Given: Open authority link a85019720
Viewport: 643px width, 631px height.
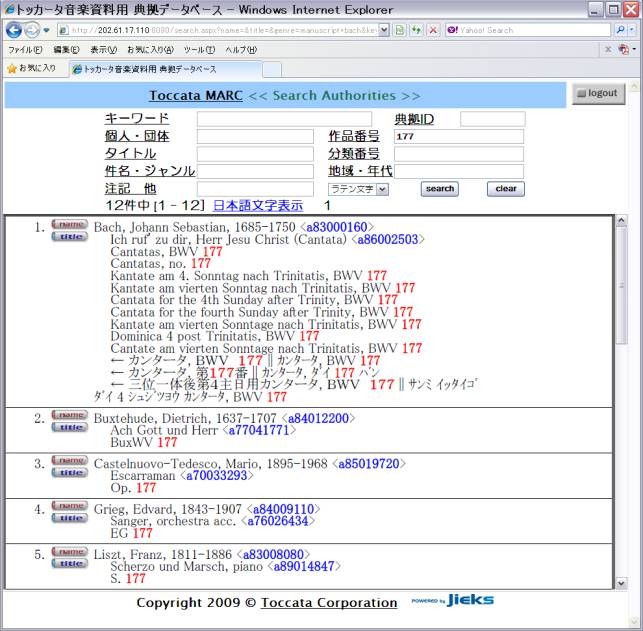Looking at the screenshot, I should click(369, 464).
